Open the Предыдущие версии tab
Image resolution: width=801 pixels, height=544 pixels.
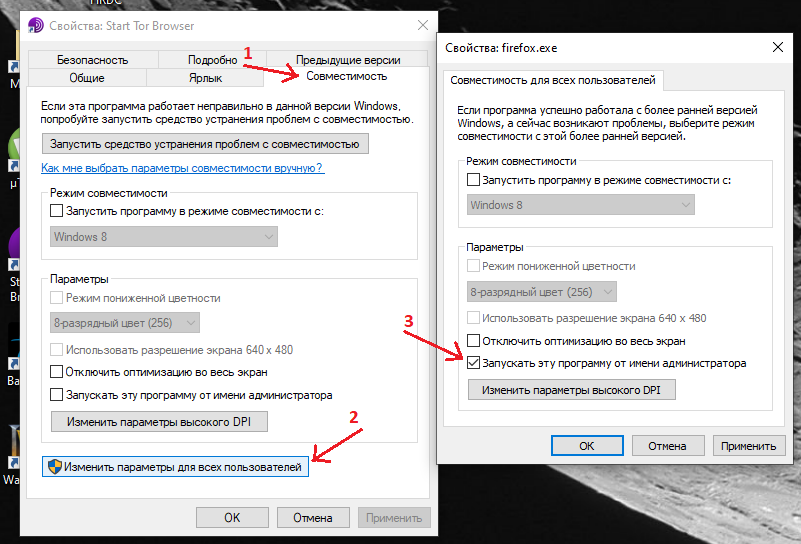pos(348,60)
